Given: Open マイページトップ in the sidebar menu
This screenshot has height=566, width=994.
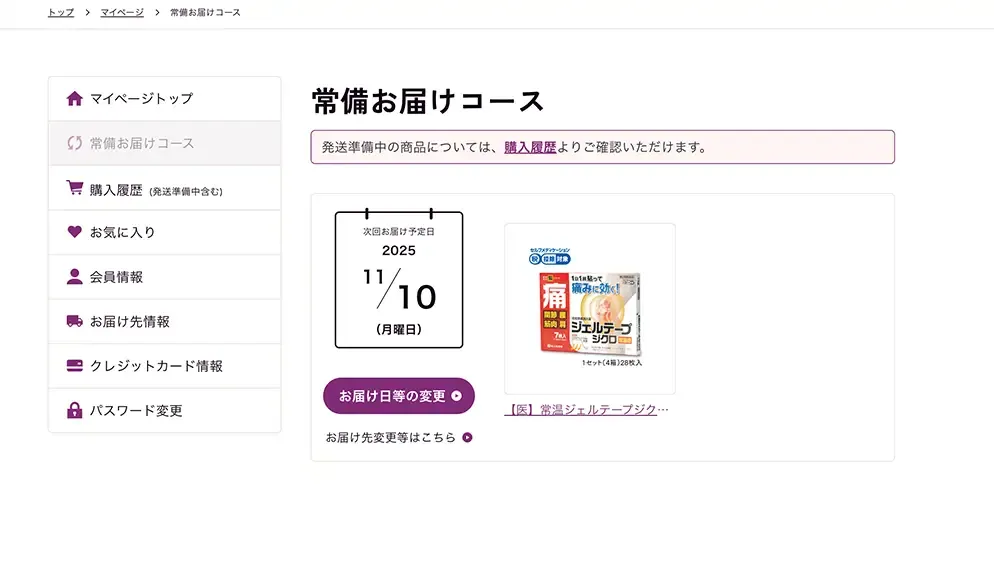Looking at the screenshot, I should tap(164, 99).
